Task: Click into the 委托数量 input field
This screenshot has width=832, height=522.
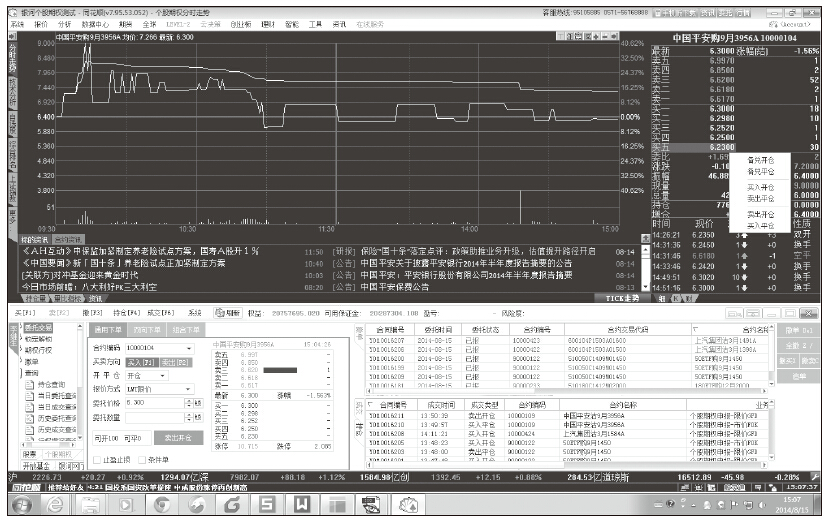Action: (150, 417)
